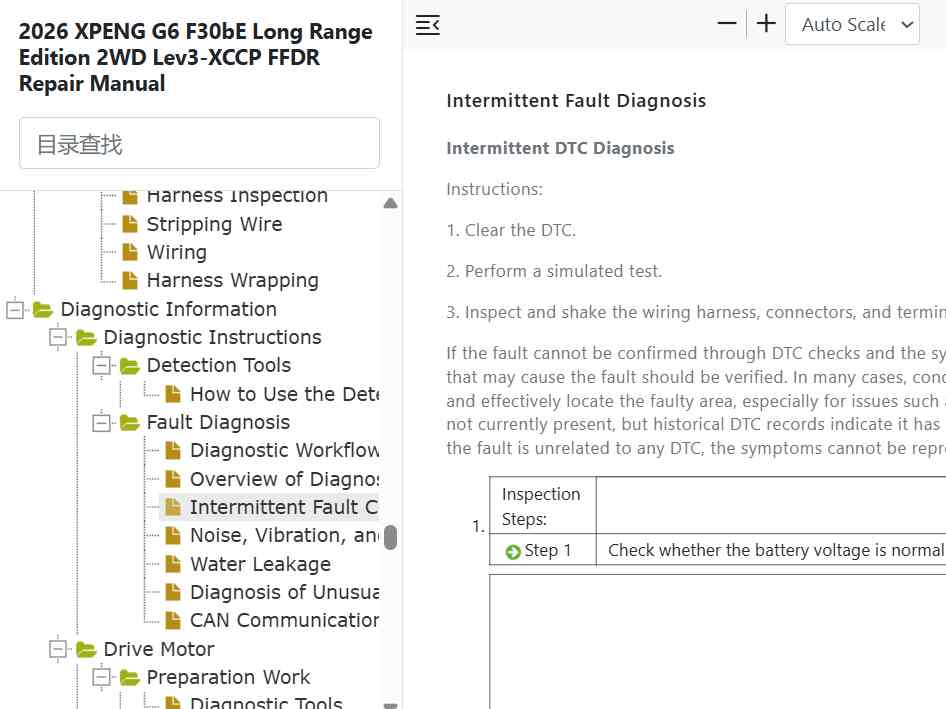Collapse the Diagnostic Information node
The height and width of the screenshot is (709, 946).
pyautogui.click(x=14, y=310)
